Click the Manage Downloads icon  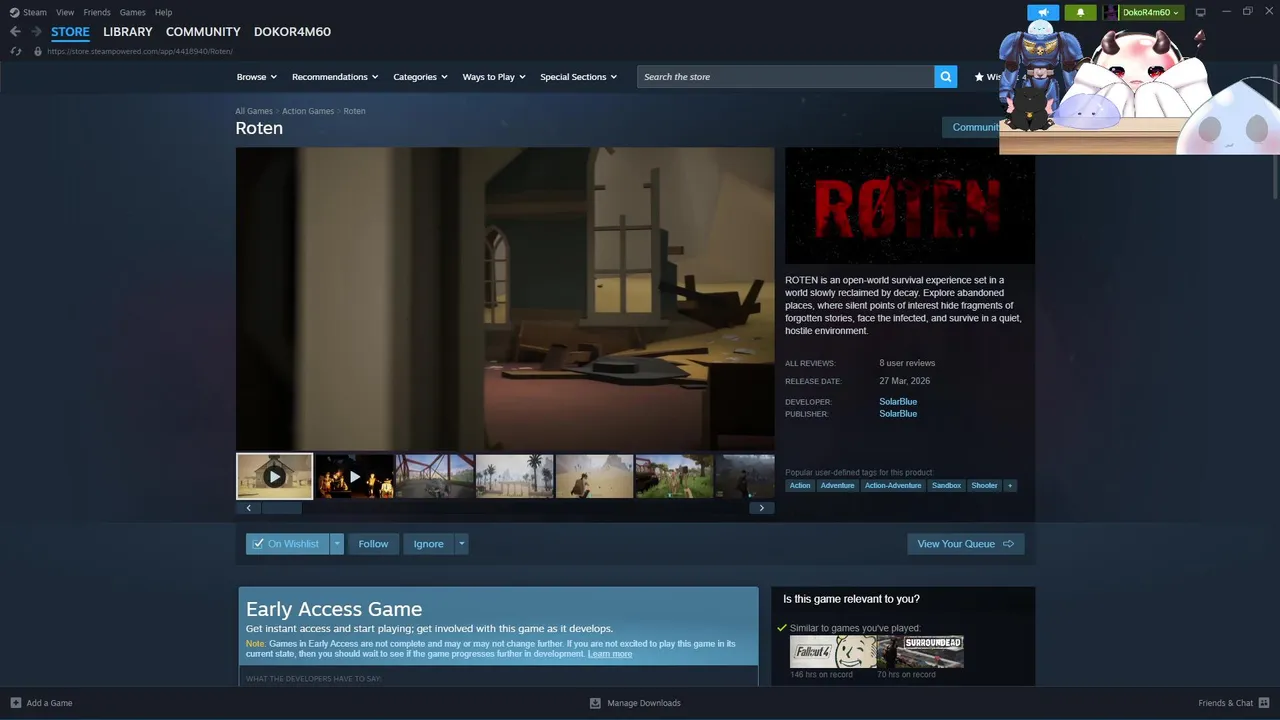tap(595, 703)
